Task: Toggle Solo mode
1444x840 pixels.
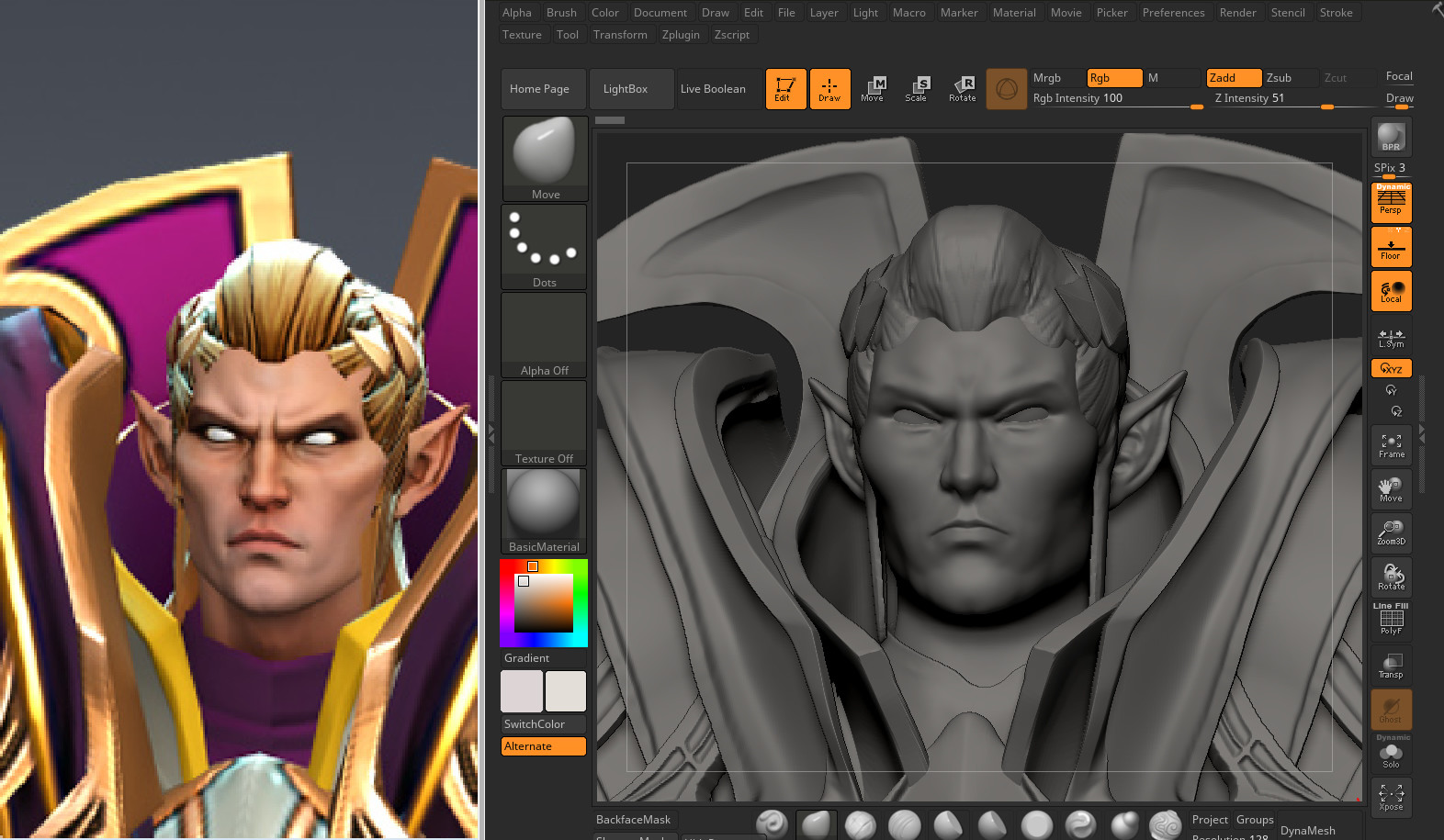Action: point(1391,752)
